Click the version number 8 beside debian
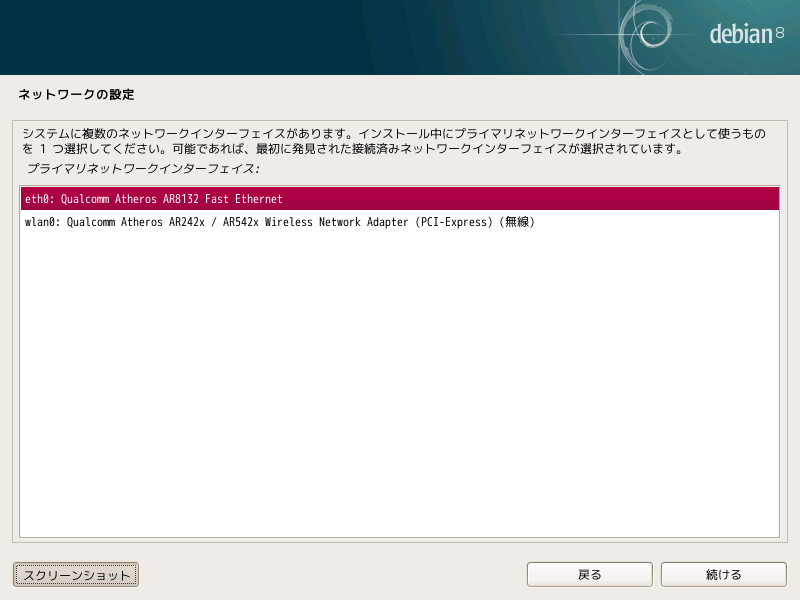Image resolution: width=800 pixels, height=600 pixels. click(780, 35)
